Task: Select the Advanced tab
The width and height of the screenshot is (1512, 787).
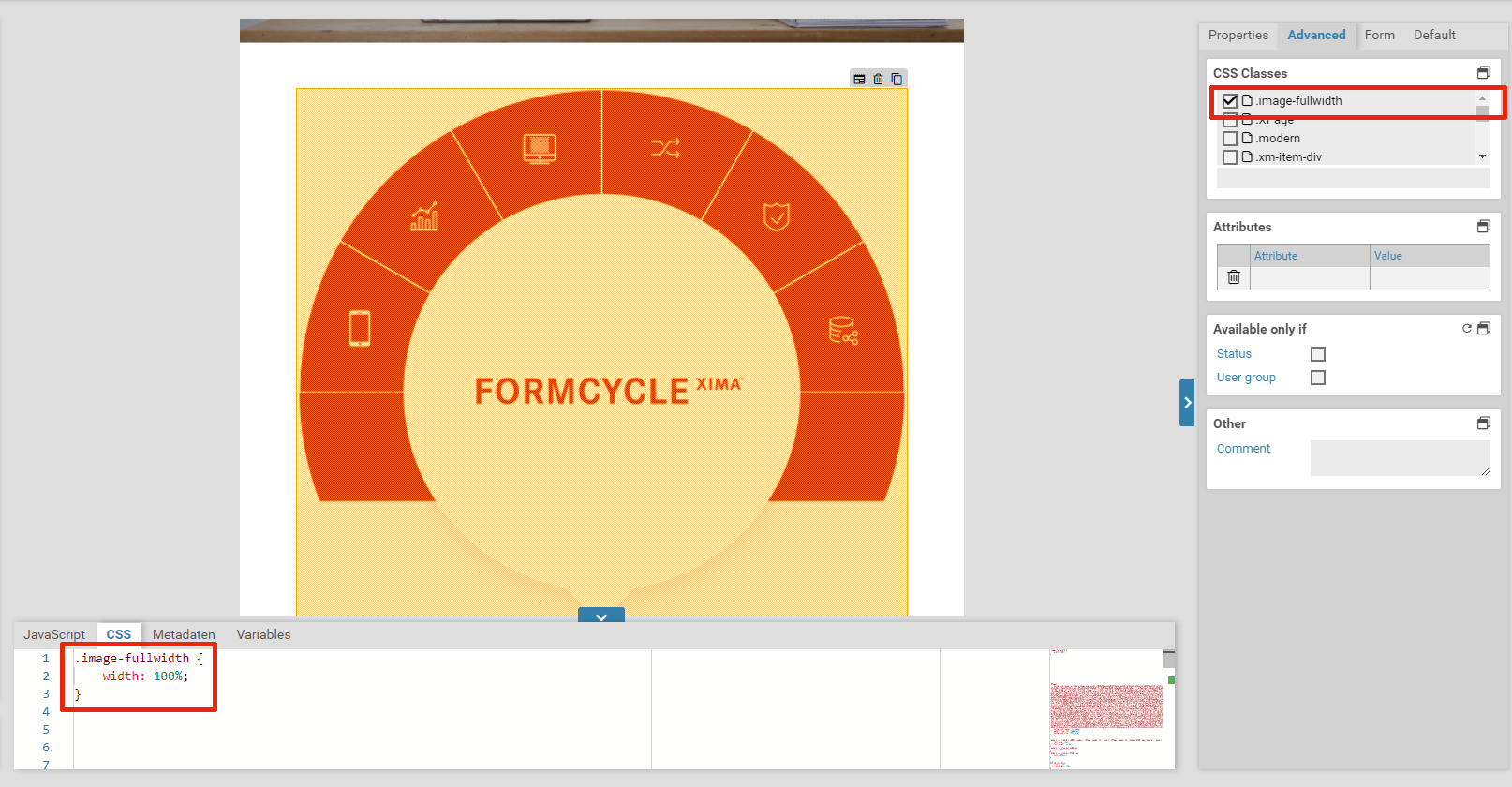Action: point(1316,36)
